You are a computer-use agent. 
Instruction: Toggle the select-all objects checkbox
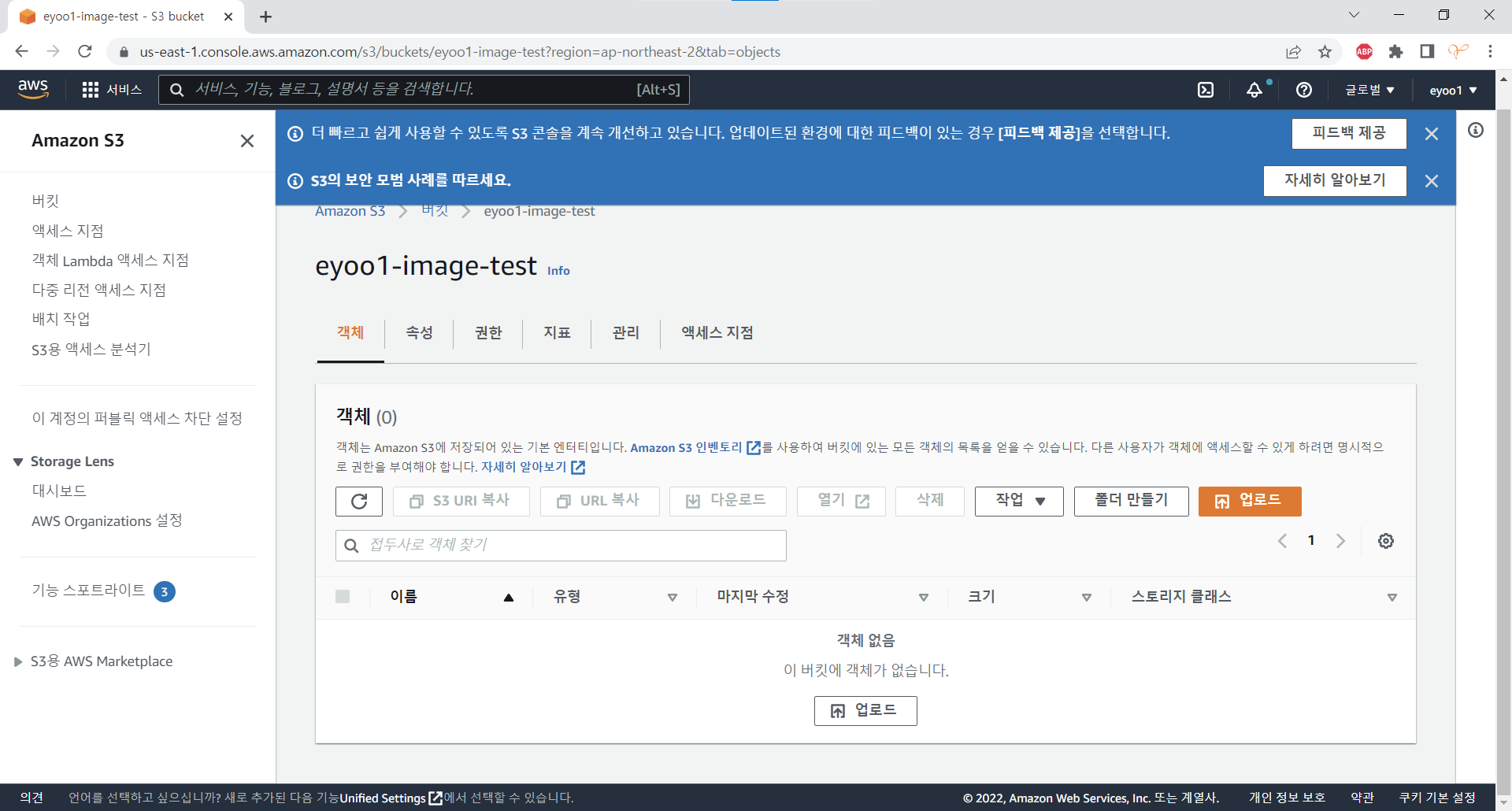click(343, 597)
